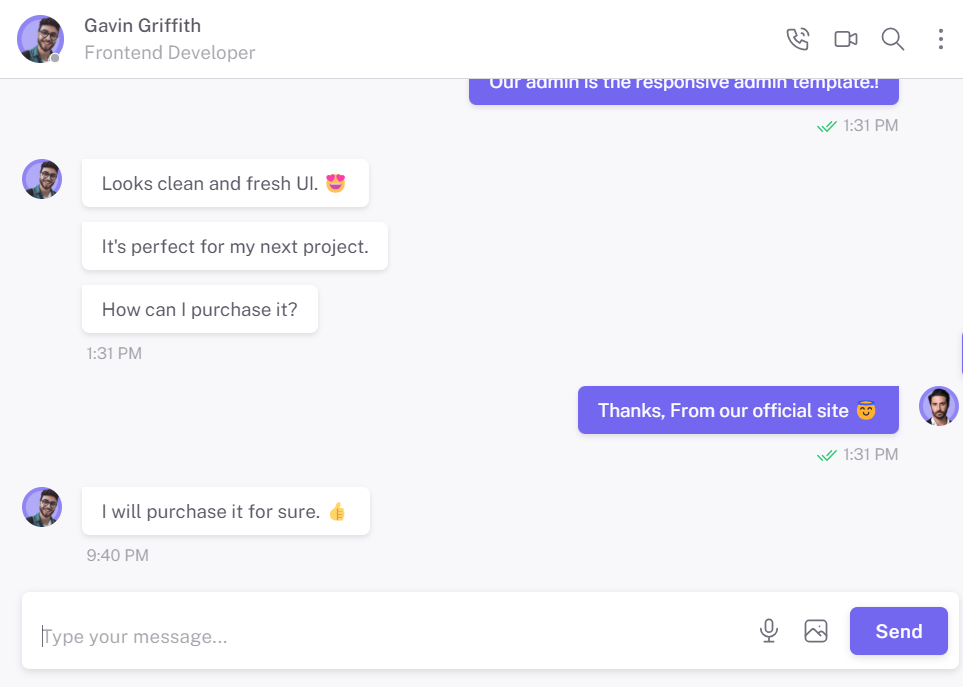Click the Gavin Griffith name in header
The image size is (963, 687).
point(142,26)
